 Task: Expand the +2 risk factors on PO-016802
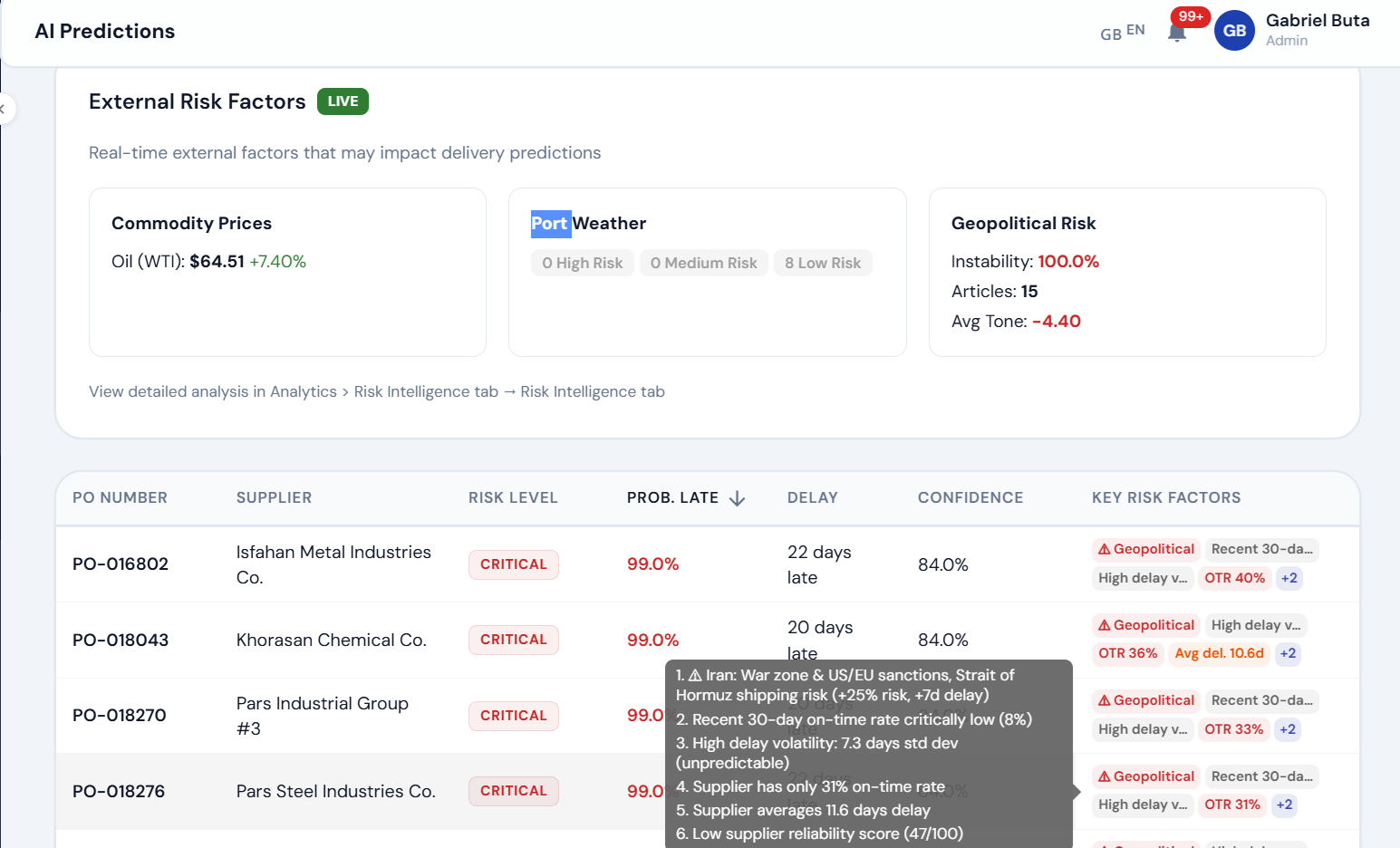(x=1289, y=577)
